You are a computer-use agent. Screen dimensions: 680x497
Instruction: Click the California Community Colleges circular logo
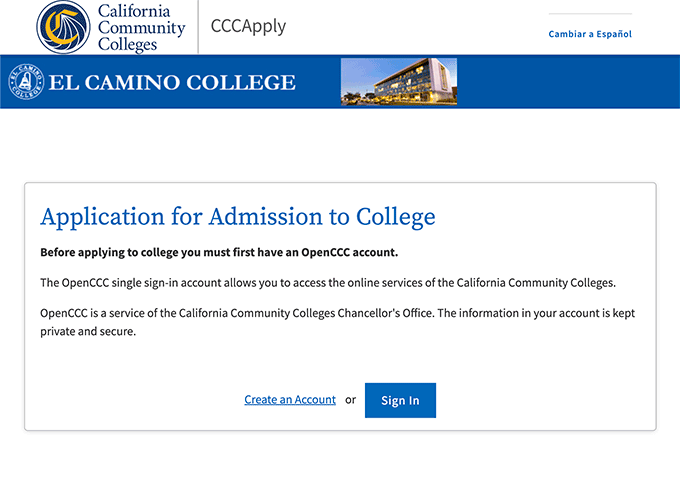click(x=63, y=27)
